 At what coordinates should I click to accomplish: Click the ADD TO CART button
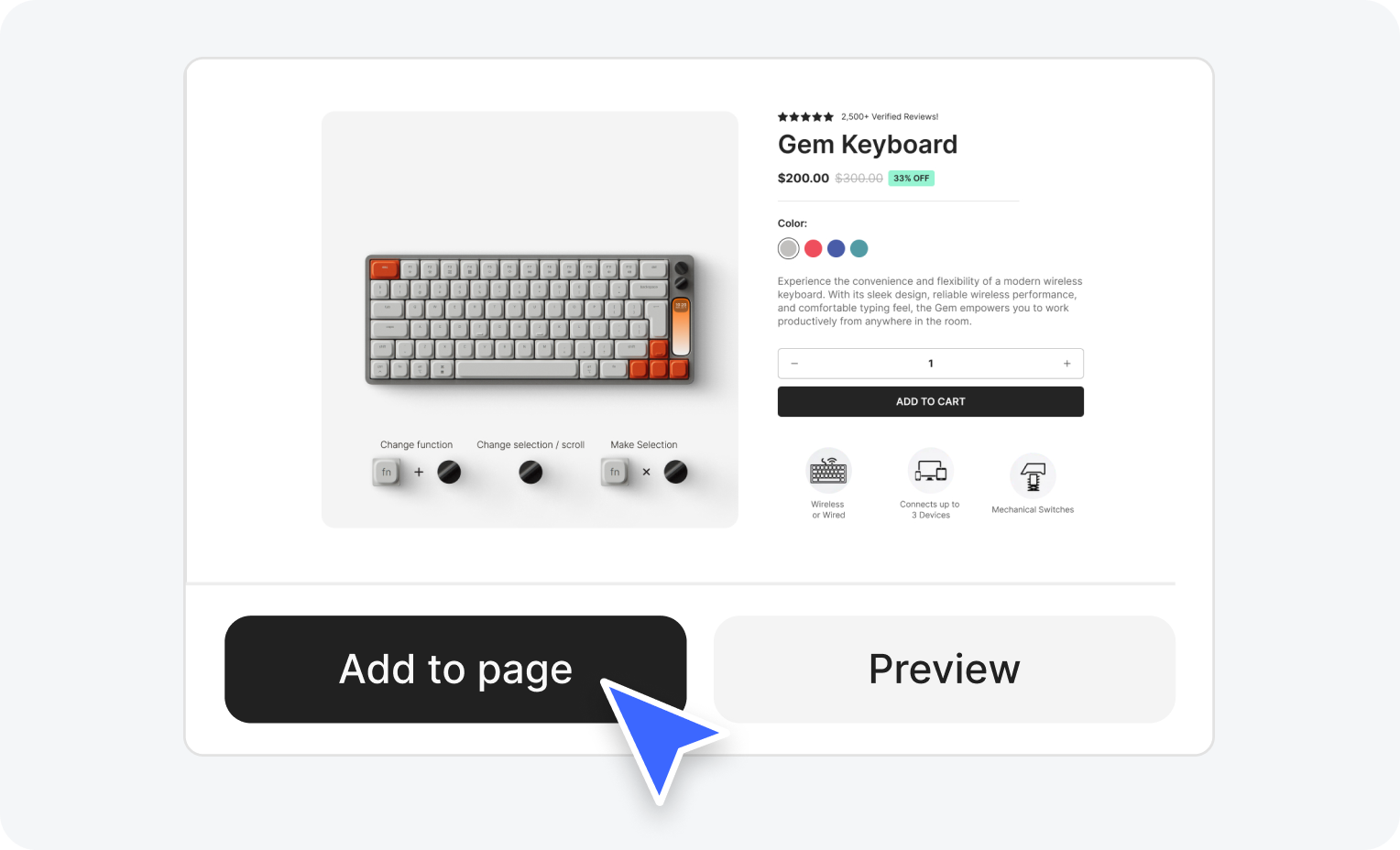coord(931,401)
